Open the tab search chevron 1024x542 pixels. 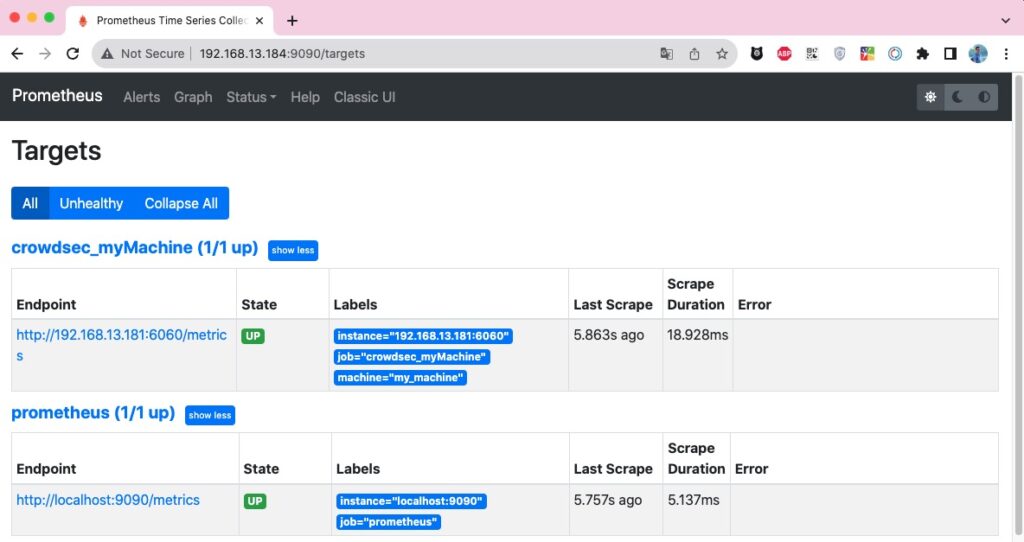pos(1006,21)
